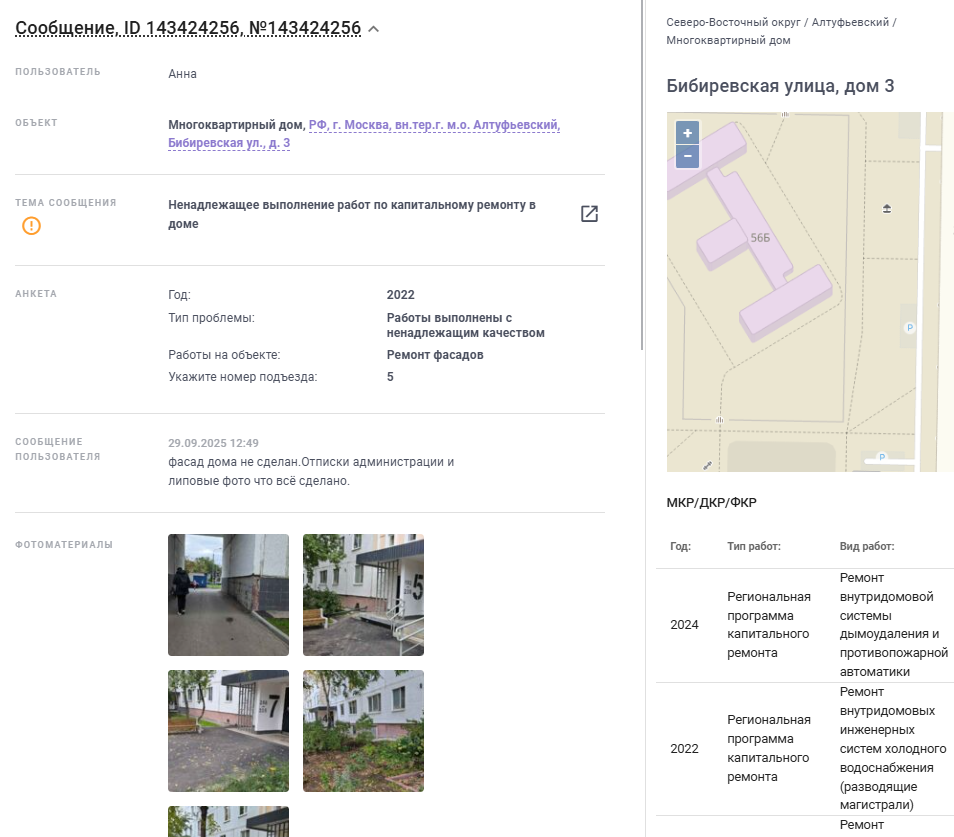Screen dimensions: 954x837
Task: Click the 'Бибиревская улица, дом 3' title
Action: (x=780, y=86)
